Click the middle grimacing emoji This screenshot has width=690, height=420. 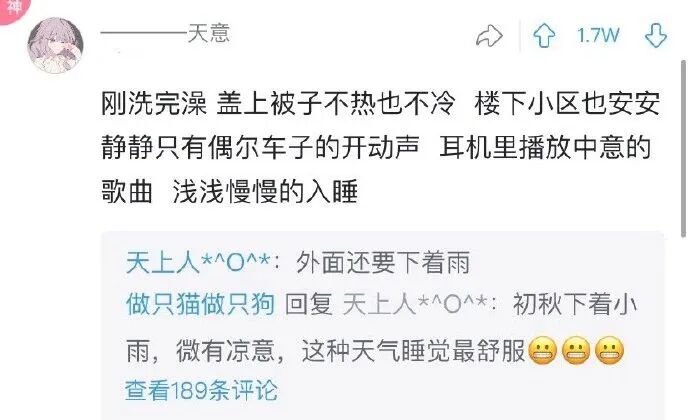576,351
